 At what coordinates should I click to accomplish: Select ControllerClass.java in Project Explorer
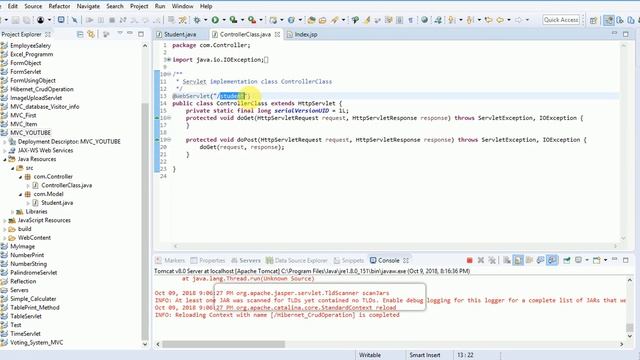66,185
